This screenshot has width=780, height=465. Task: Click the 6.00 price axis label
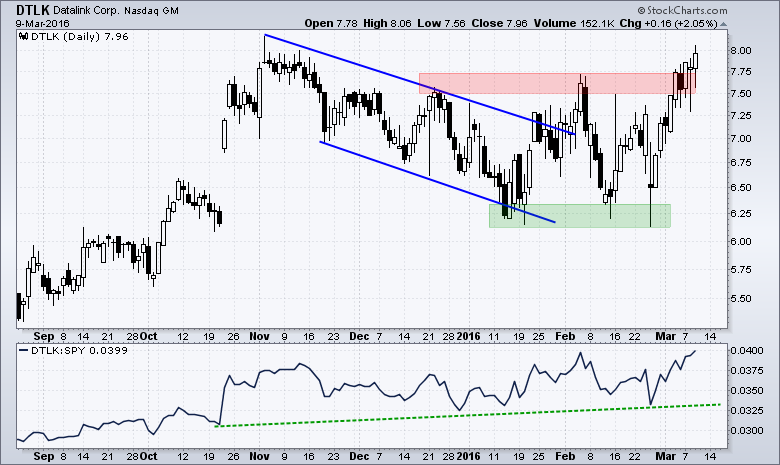(741, 241)
